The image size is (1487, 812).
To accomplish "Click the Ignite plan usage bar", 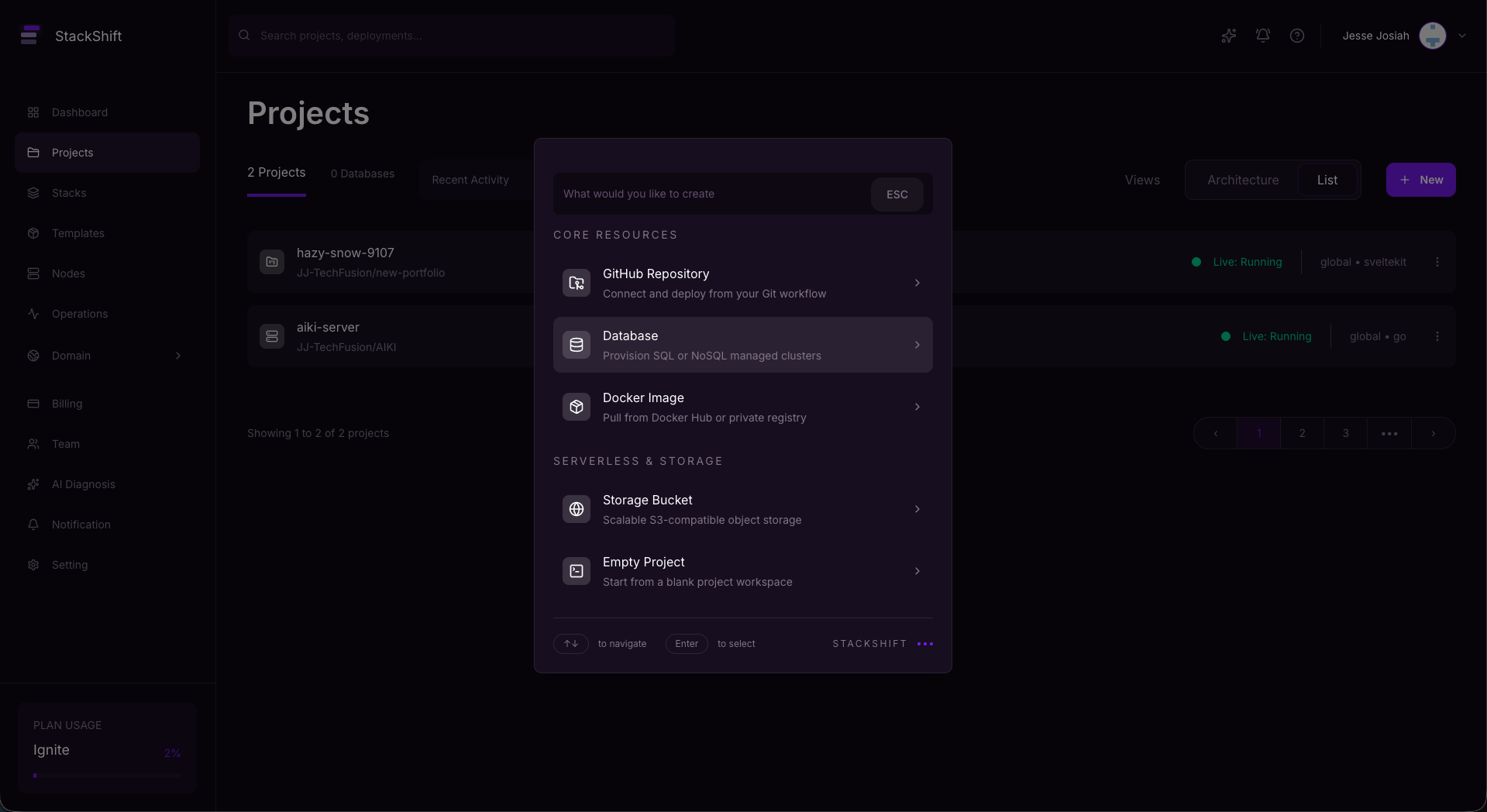I will (106, 775).
